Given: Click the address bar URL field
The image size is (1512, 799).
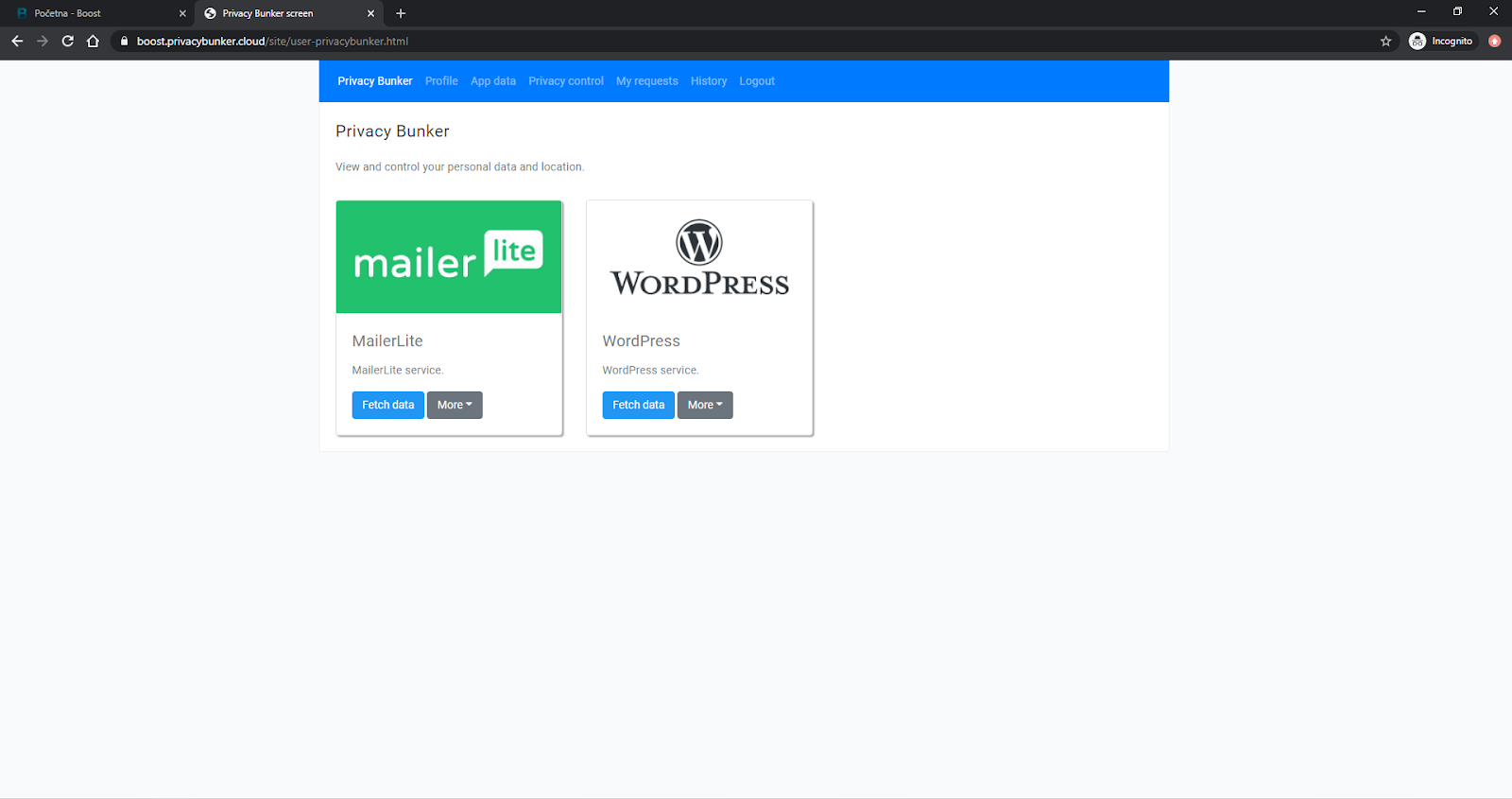Looking at the screenshot, I should [661, 41].
